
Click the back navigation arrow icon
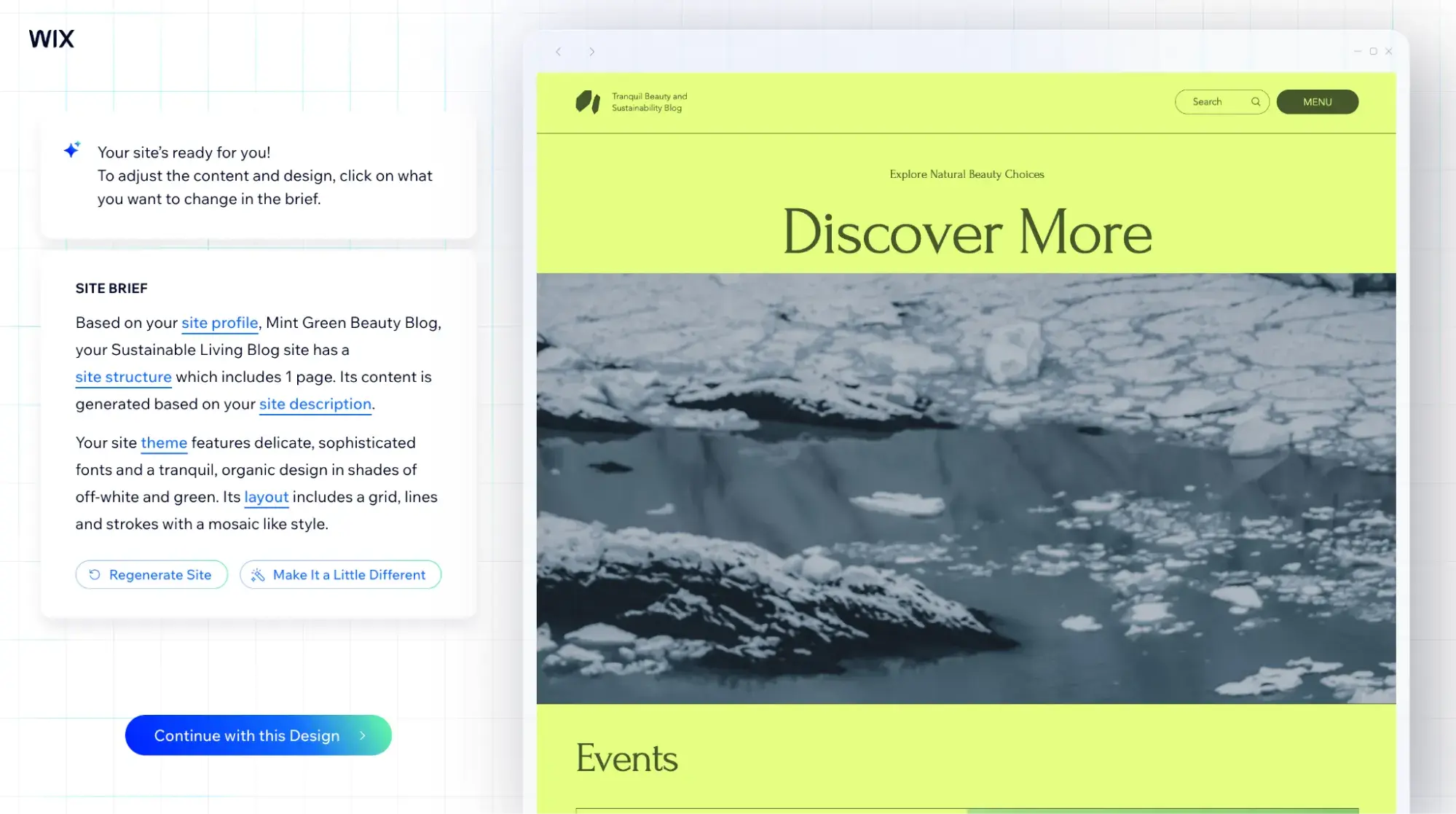pos(559,50)
